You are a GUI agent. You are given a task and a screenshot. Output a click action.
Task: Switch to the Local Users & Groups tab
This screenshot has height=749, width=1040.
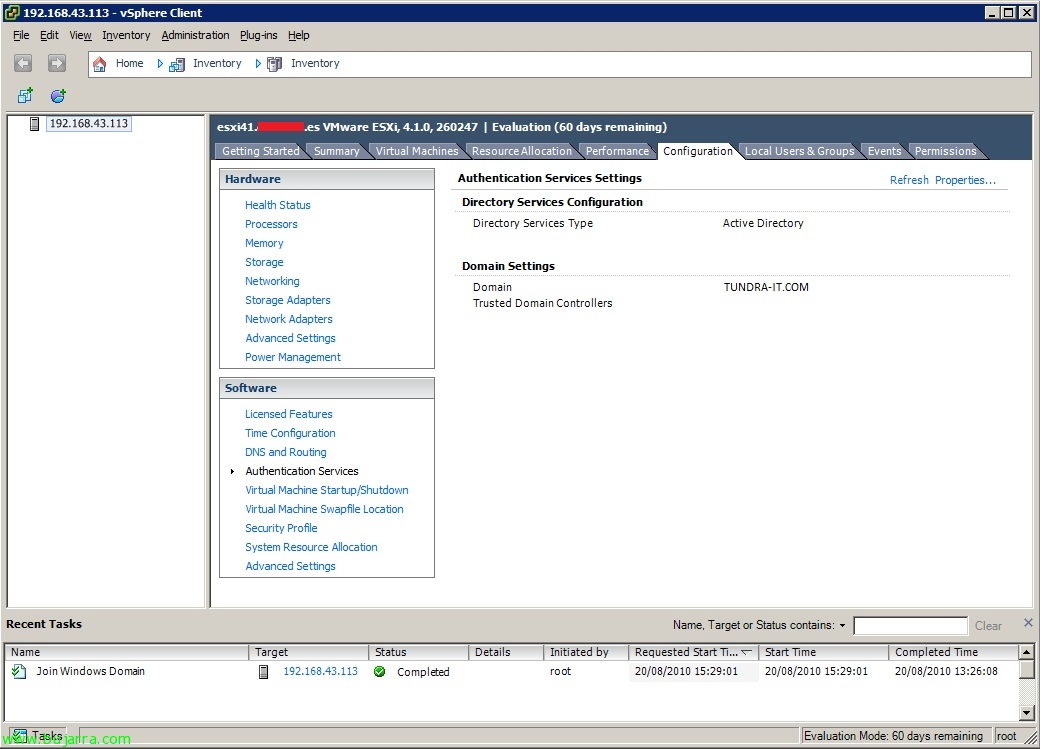coord(799,151)
